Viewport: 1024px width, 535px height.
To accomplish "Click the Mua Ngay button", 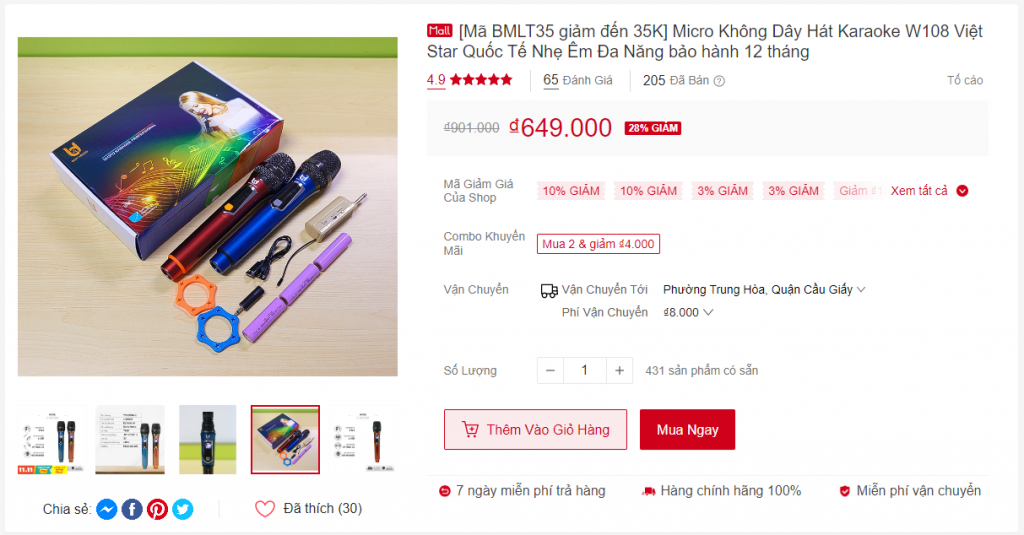I will 687,429.
